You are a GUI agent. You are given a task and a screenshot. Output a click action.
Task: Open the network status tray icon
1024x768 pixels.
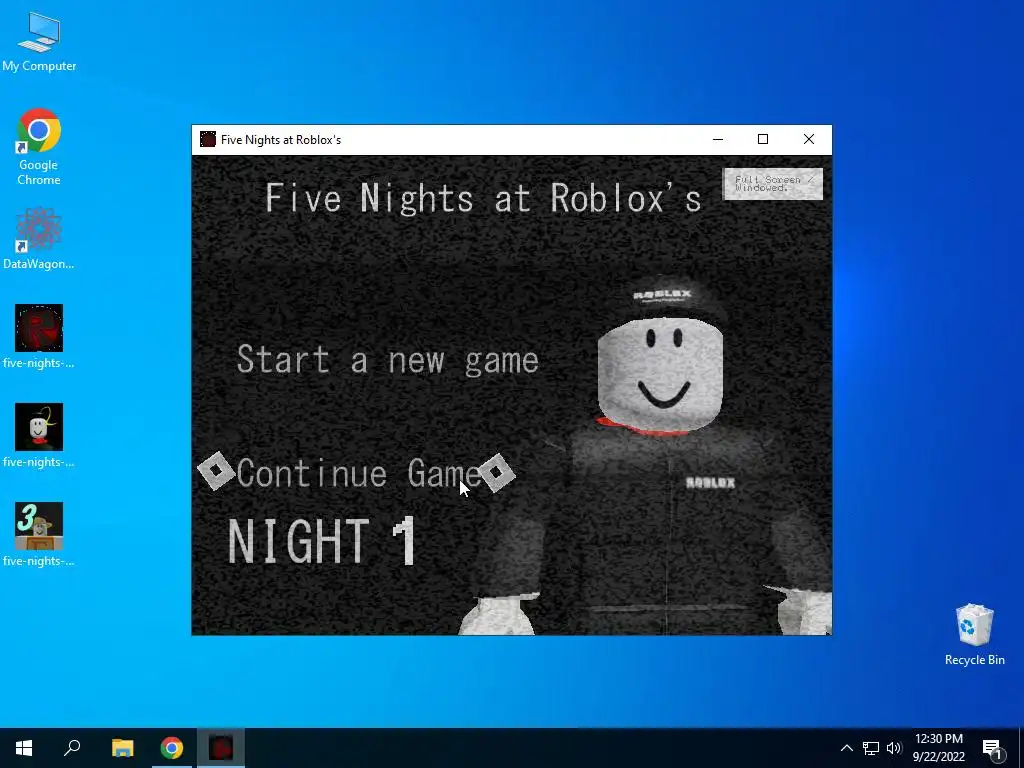click(871, 748)
